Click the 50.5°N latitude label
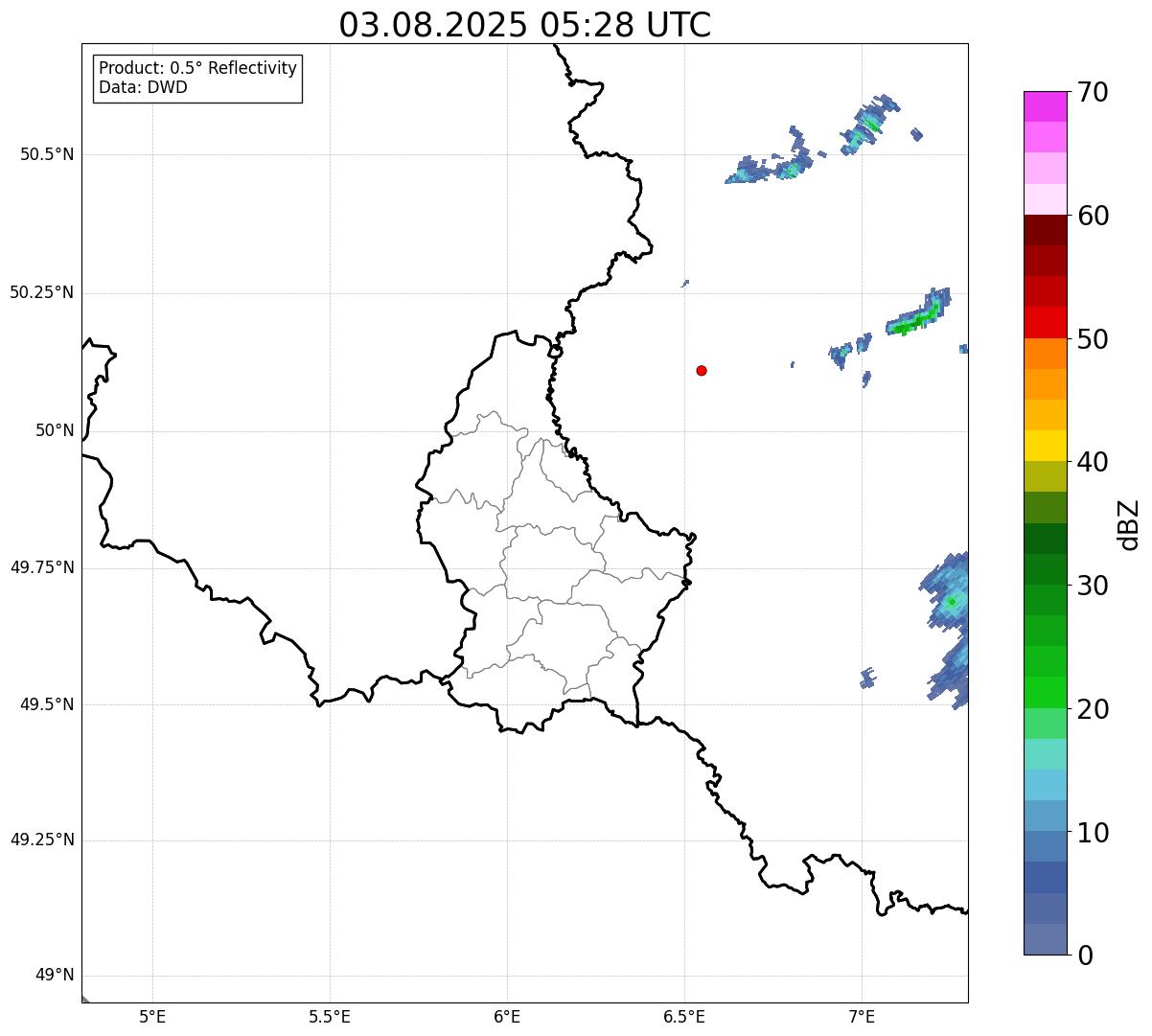This screenshot has width=1152, height=1036. coord(47,154)
